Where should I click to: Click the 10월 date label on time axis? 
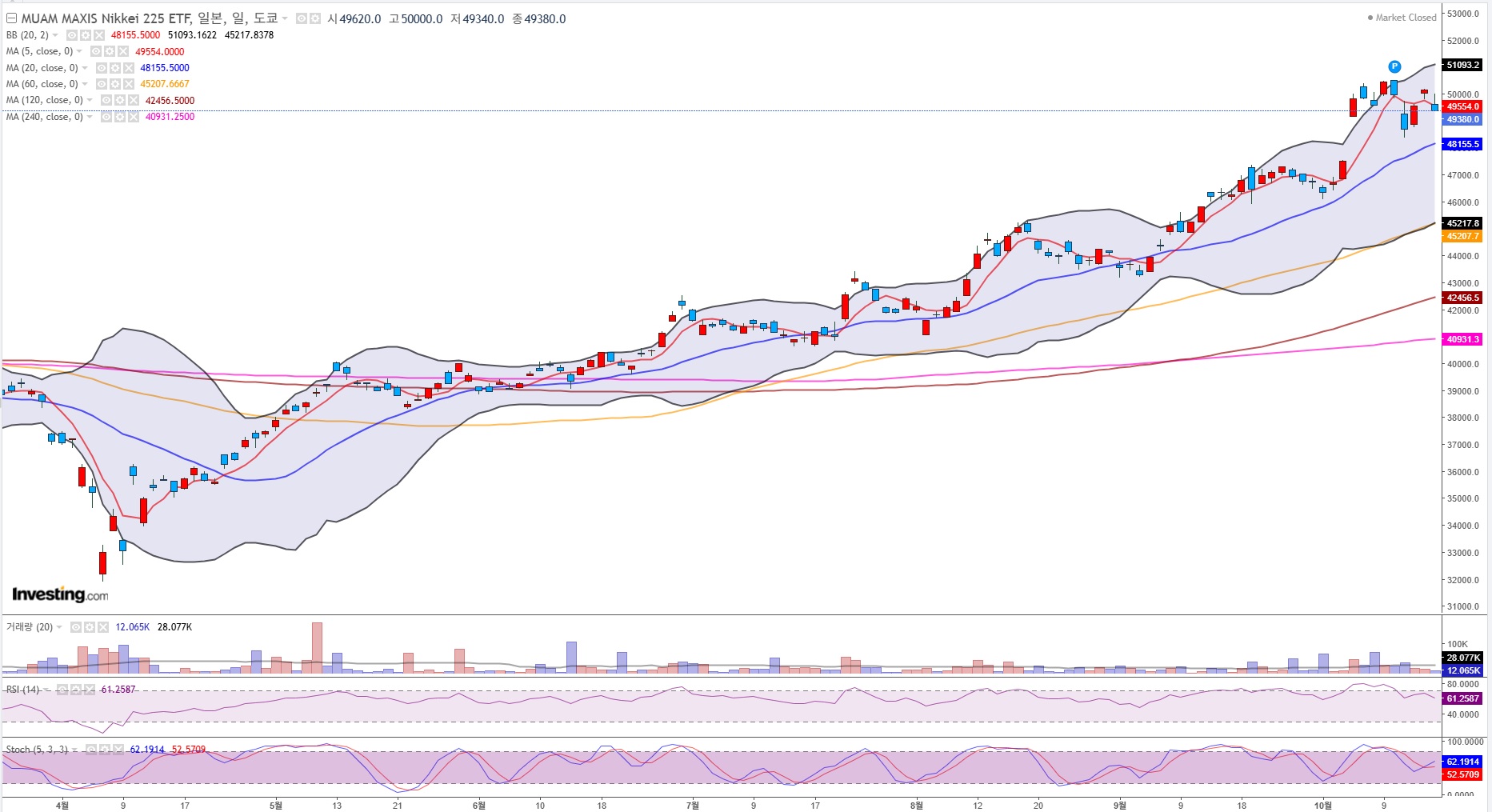(x=1323, y=805)
